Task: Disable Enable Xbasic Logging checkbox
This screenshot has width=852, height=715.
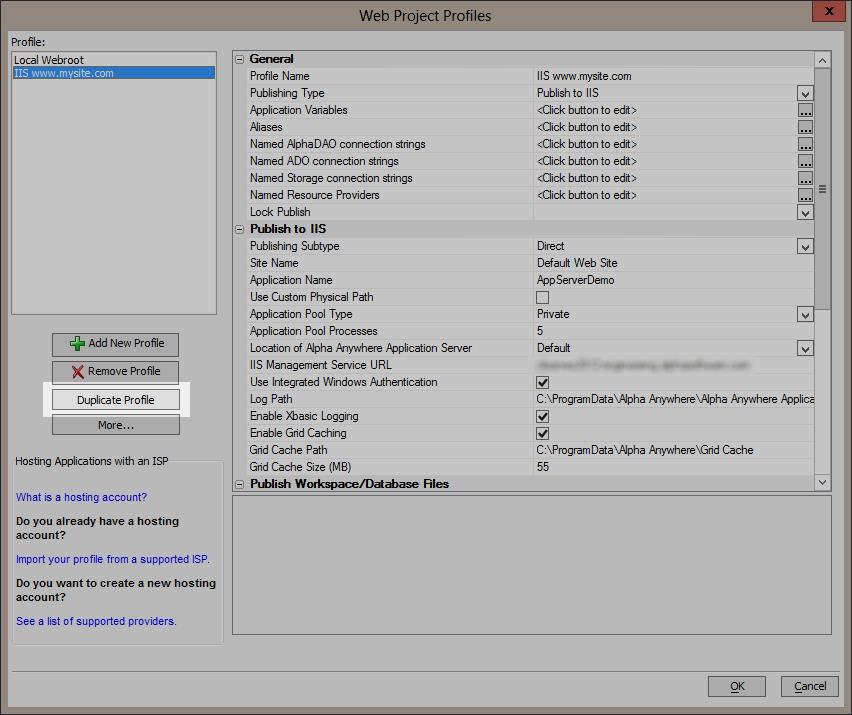Action: [542, 416]
